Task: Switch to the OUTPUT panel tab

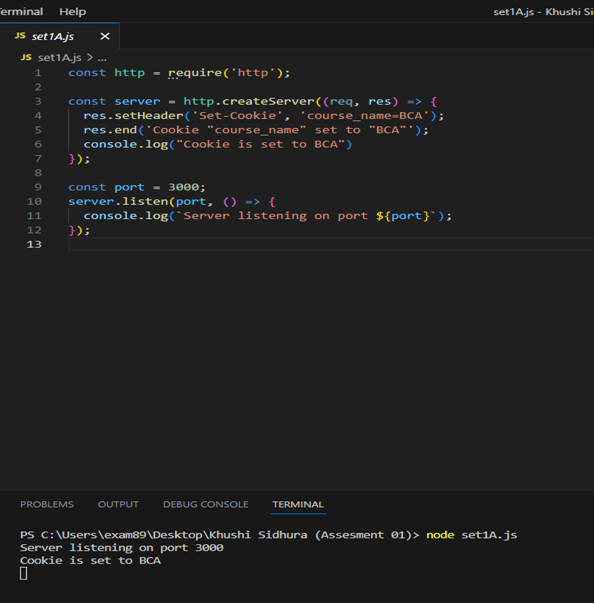Action: pos(118,504)
